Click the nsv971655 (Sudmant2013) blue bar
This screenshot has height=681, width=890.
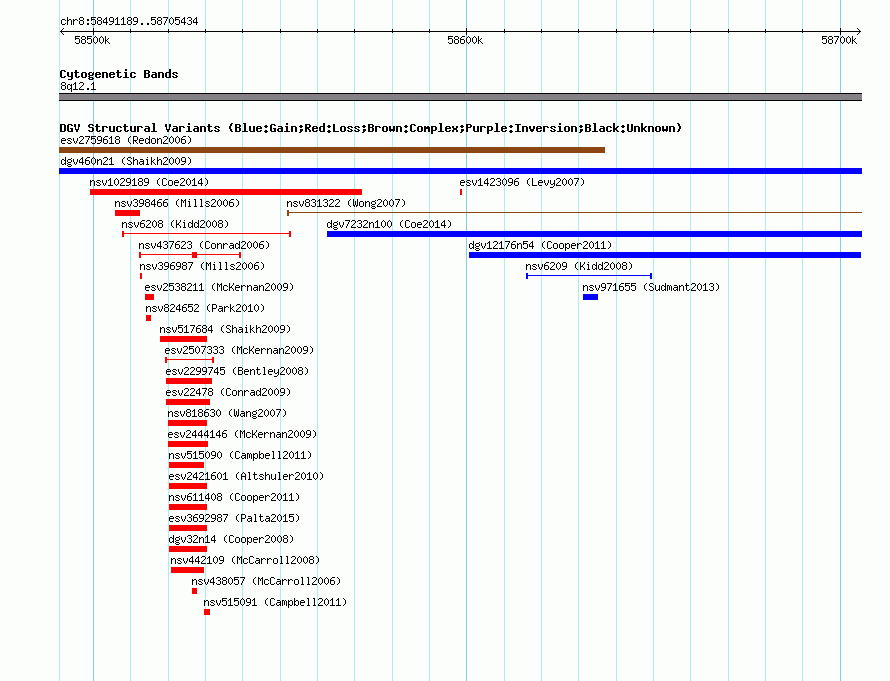point(590,297)
